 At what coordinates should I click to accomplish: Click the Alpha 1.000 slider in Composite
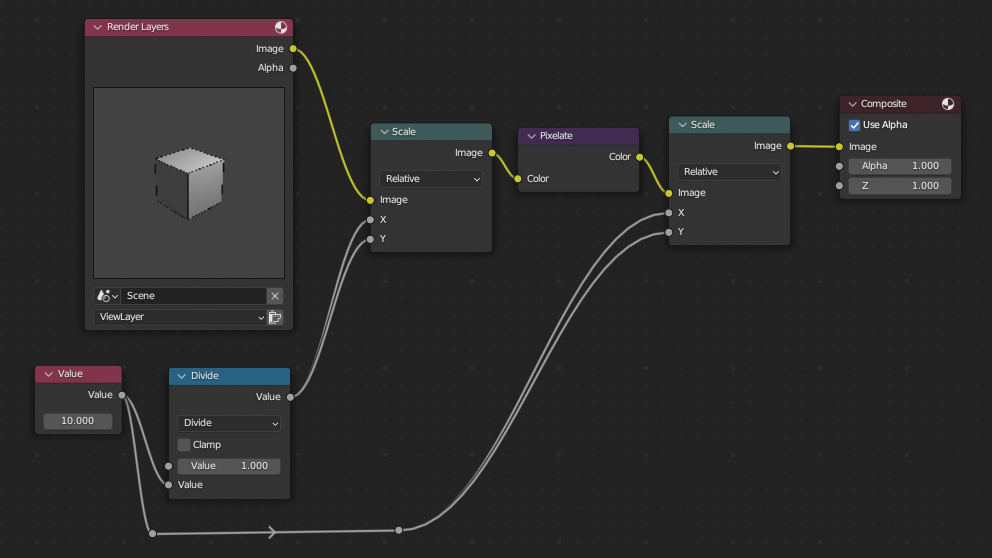[x=900, y=166]
